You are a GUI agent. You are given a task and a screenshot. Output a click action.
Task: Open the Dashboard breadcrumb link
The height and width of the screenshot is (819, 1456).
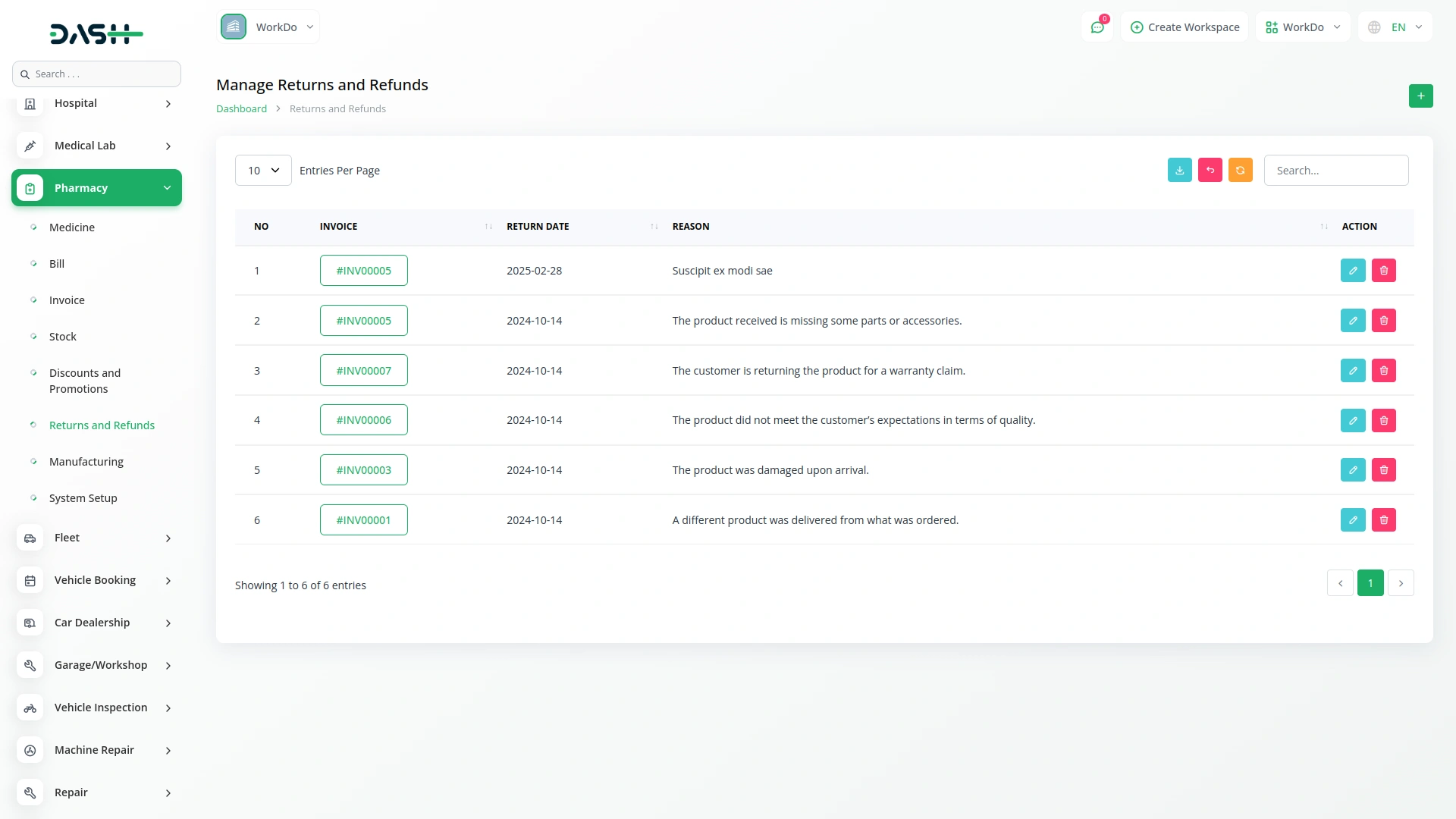click(241, 109)
